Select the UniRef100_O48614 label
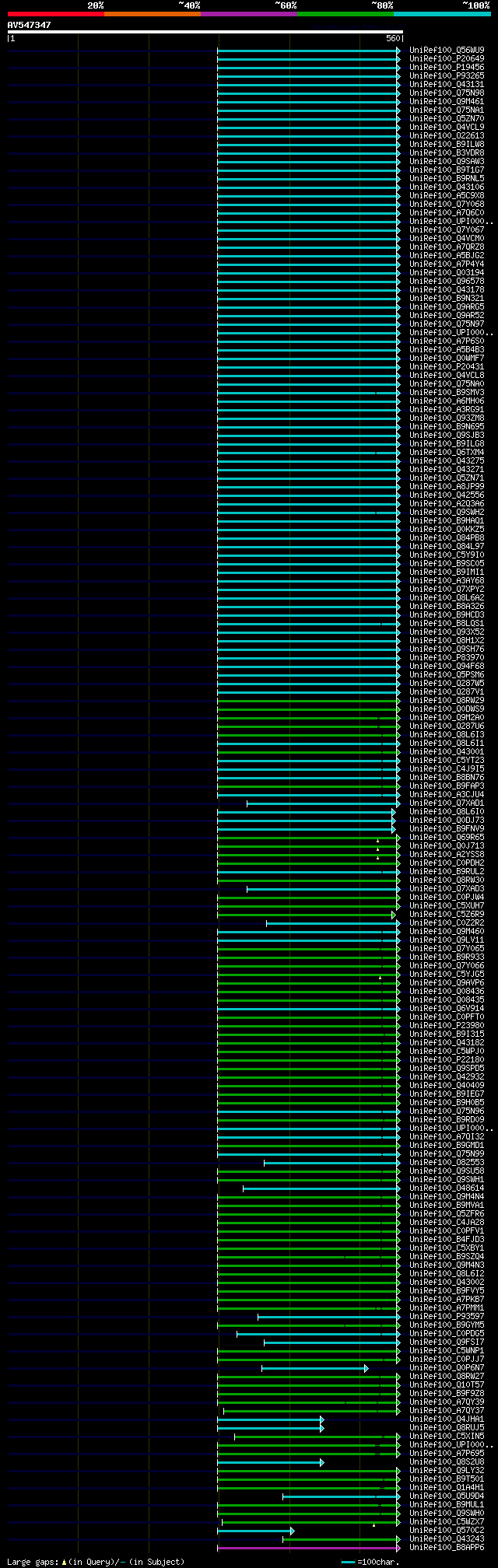The height and width of the screenshot is (1568, 498). tap(447, 1188)
